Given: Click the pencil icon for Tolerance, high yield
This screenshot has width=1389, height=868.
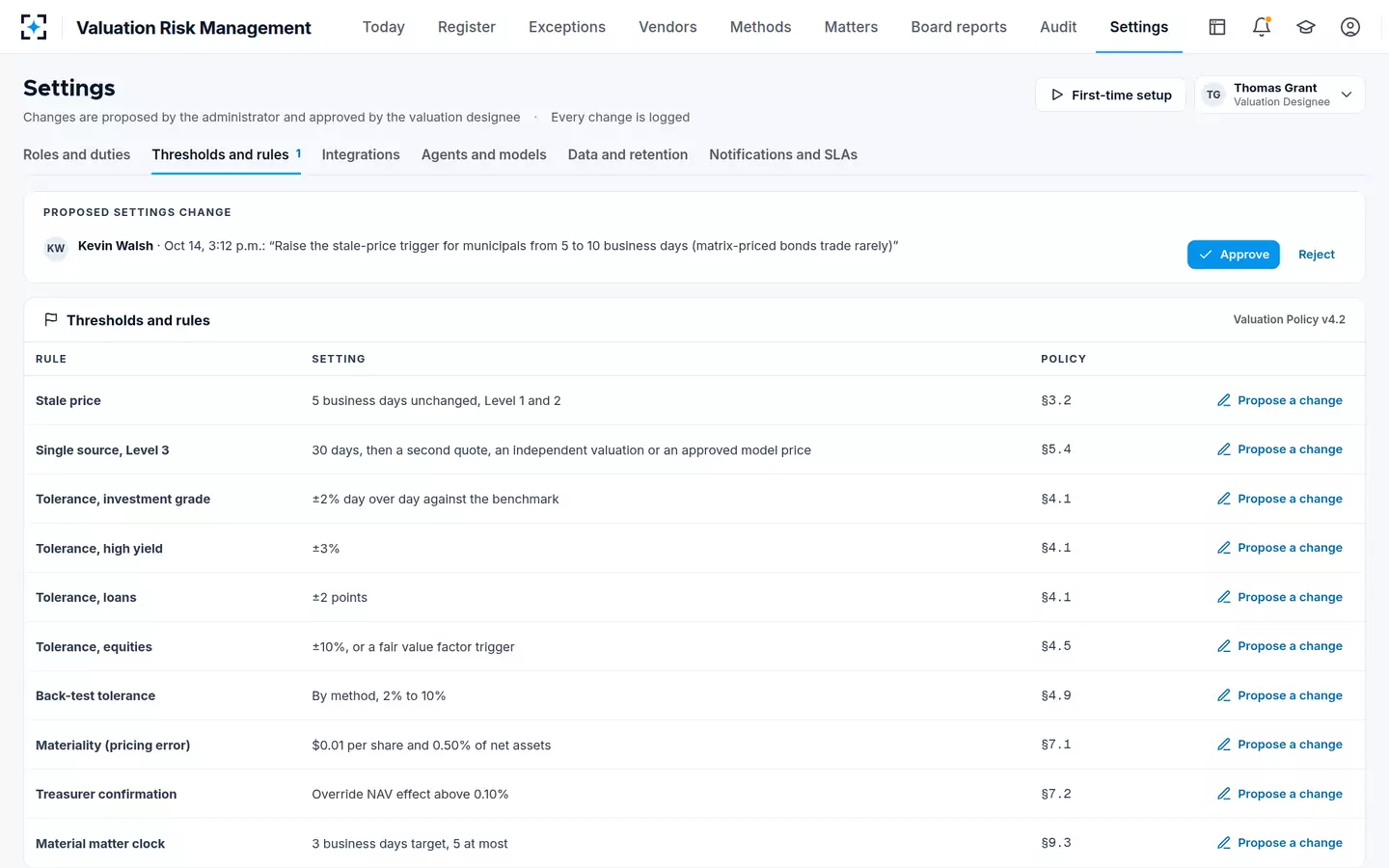Looking at the screenshot, I should (1224, 548).
